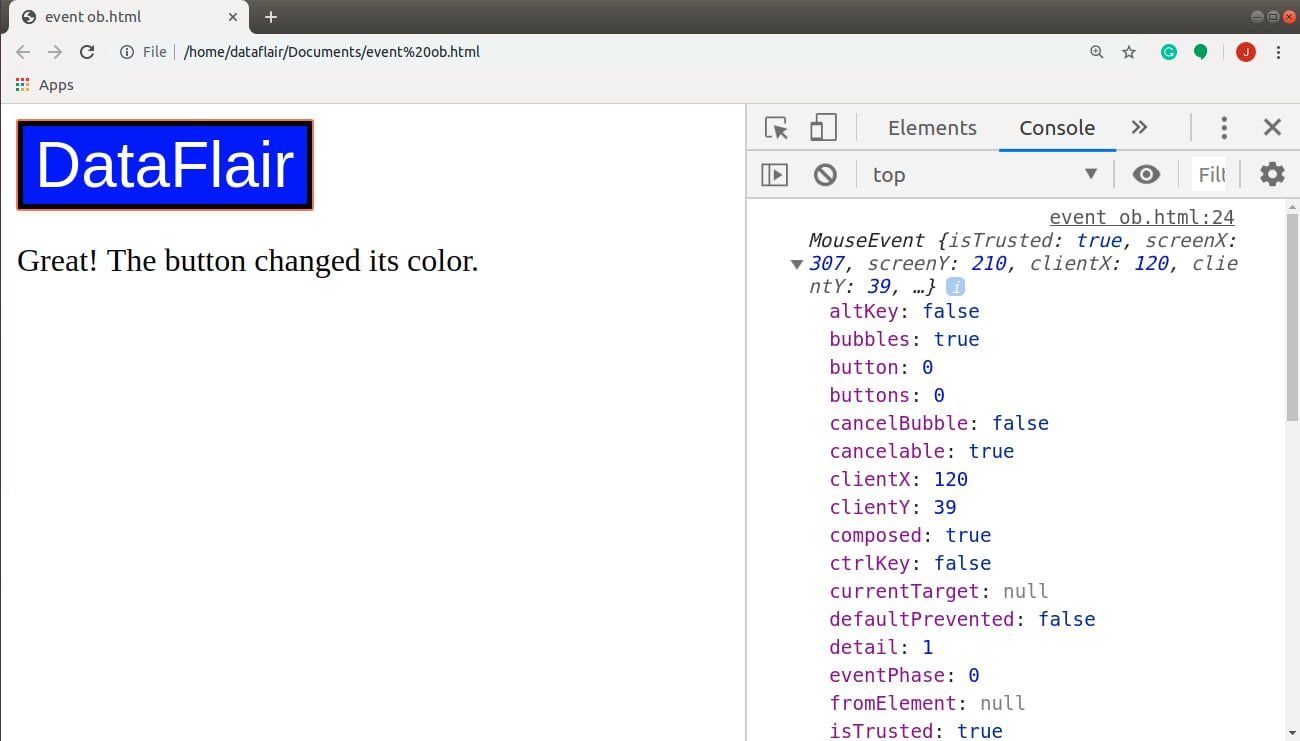Open DevTools customize and control menu
The width and height of the screenshot is (1300, 741).
click(x=1224, y=127)
